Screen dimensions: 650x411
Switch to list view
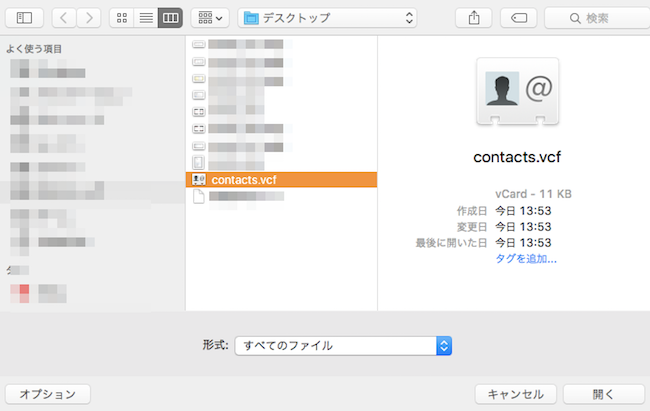[x=146, y=18]
